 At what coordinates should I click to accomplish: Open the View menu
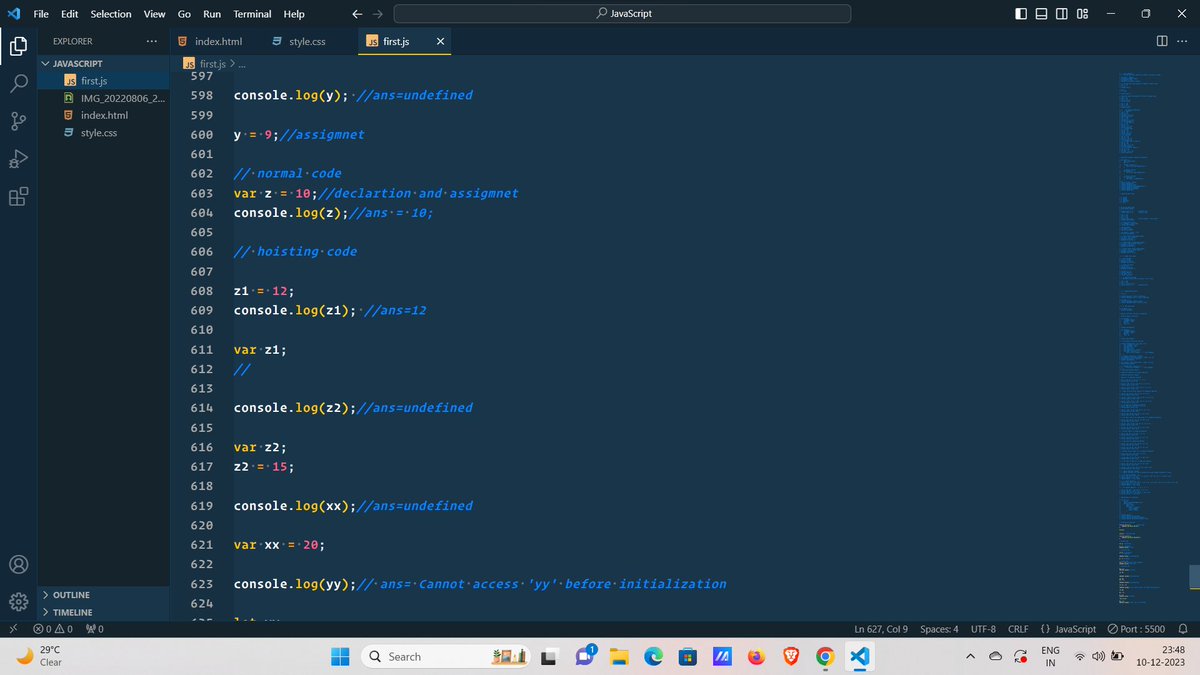[154, 14]
